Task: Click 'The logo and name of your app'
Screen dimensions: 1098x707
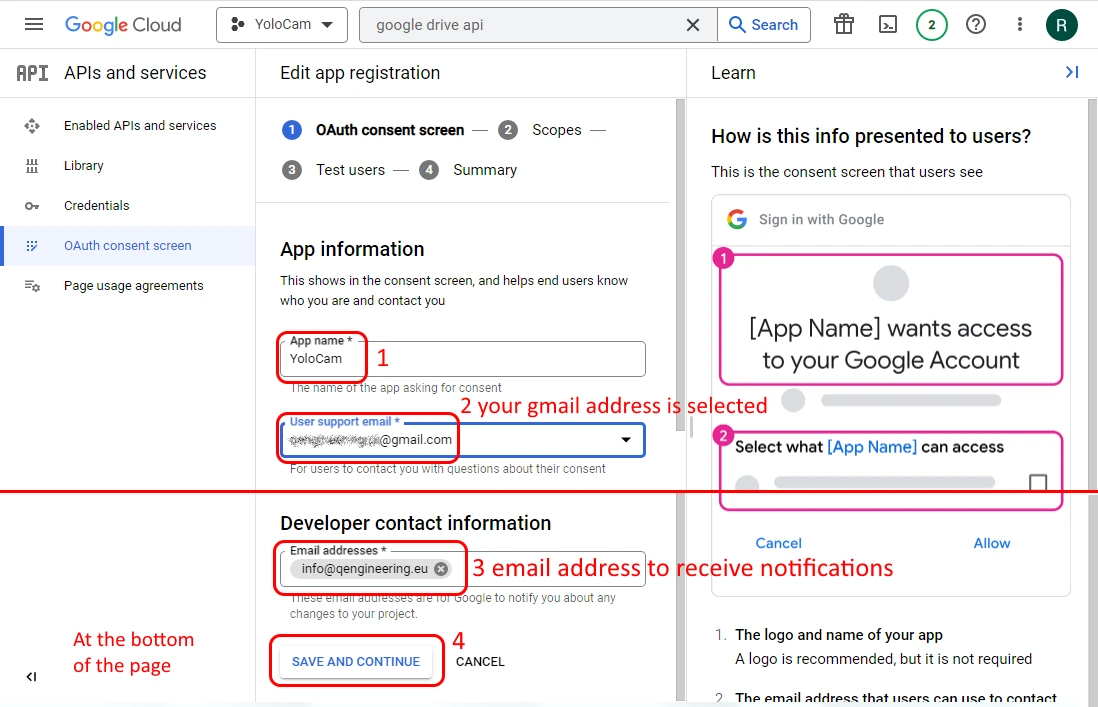Action: click(839, 635)
